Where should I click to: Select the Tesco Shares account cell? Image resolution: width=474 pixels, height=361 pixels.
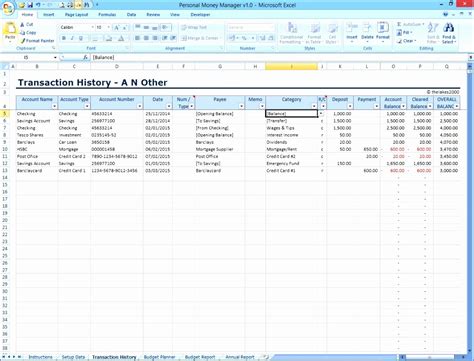click(37, 135)
